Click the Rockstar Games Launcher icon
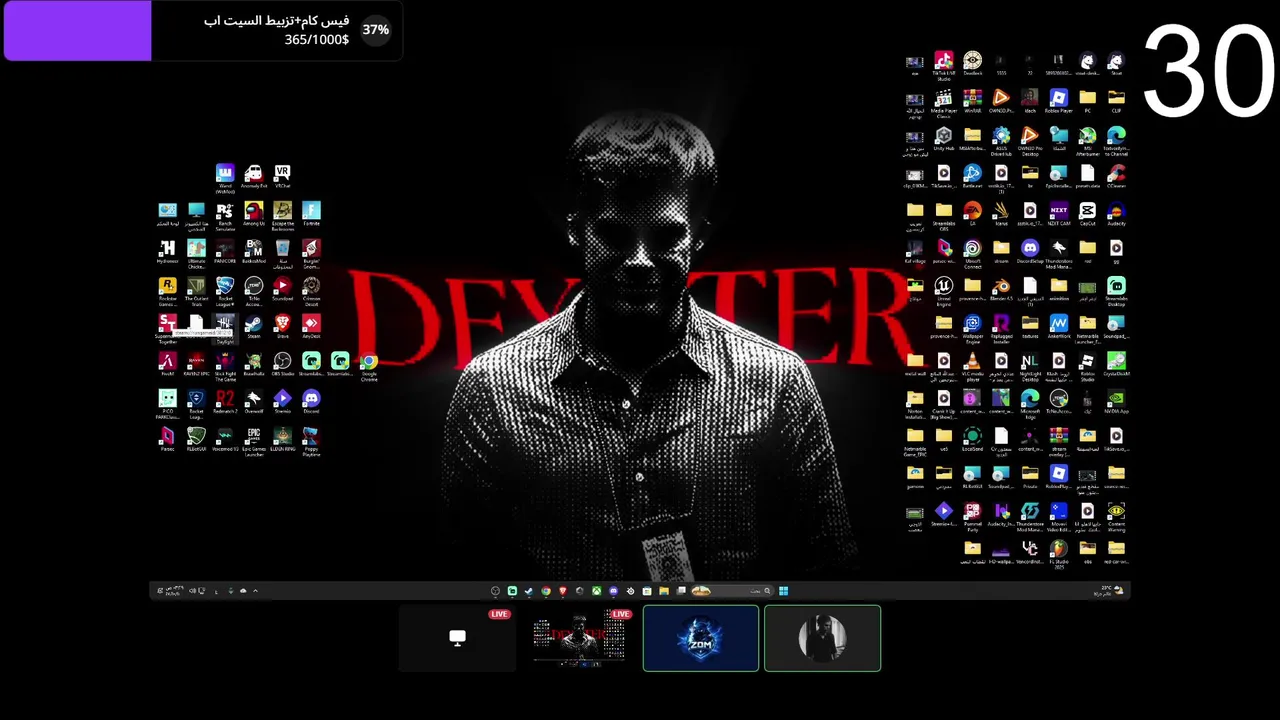1280x720 pixels. pyautogui.click(x=167, y=290)
